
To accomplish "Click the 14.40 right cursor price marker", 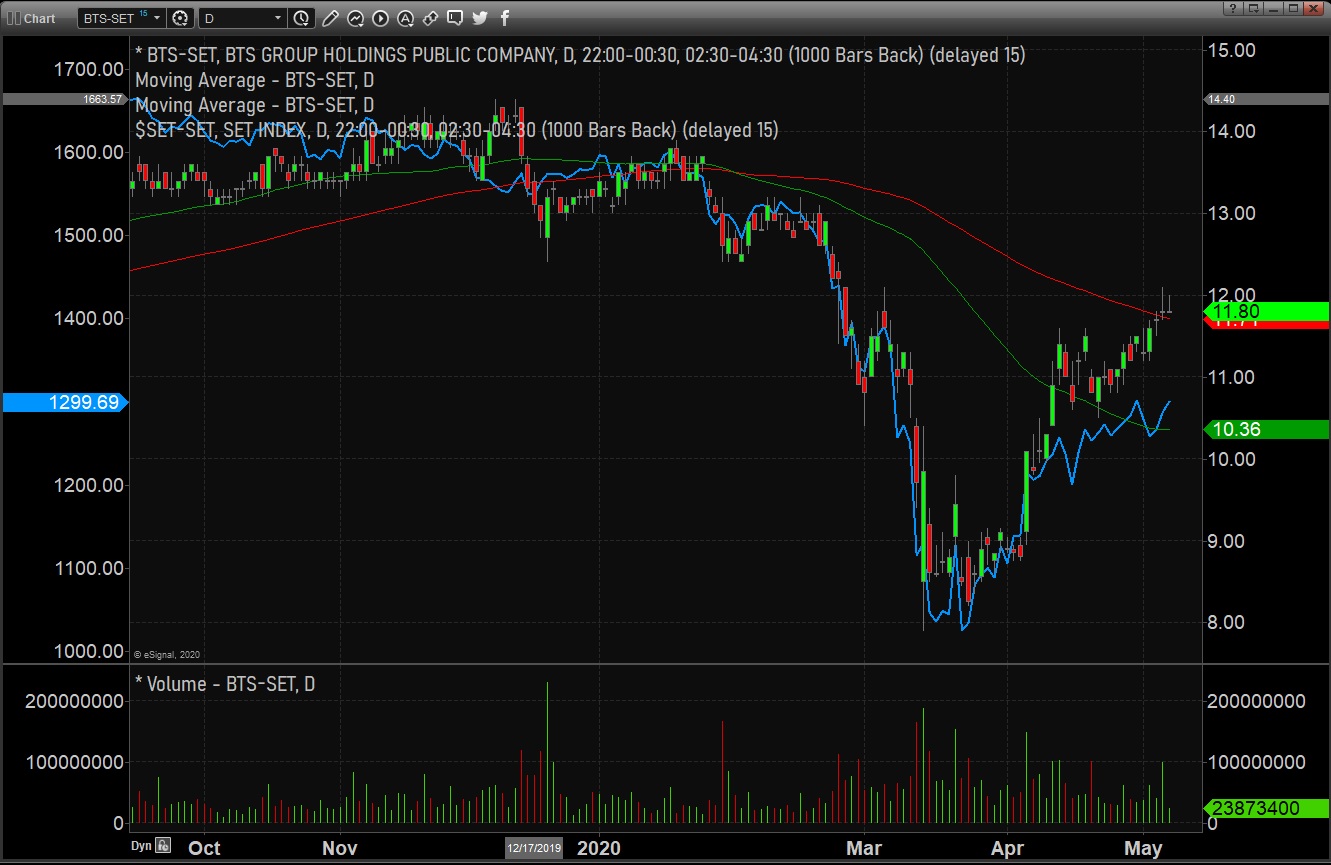I will [x=1267, y=99].
